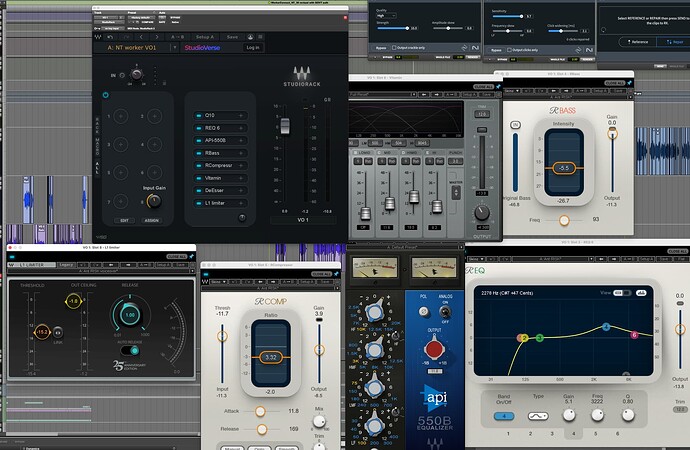This screenshot has width=690, height=450.
Task: Toggle the IN button in StudioRack
Action: click(x=122, y=75)
